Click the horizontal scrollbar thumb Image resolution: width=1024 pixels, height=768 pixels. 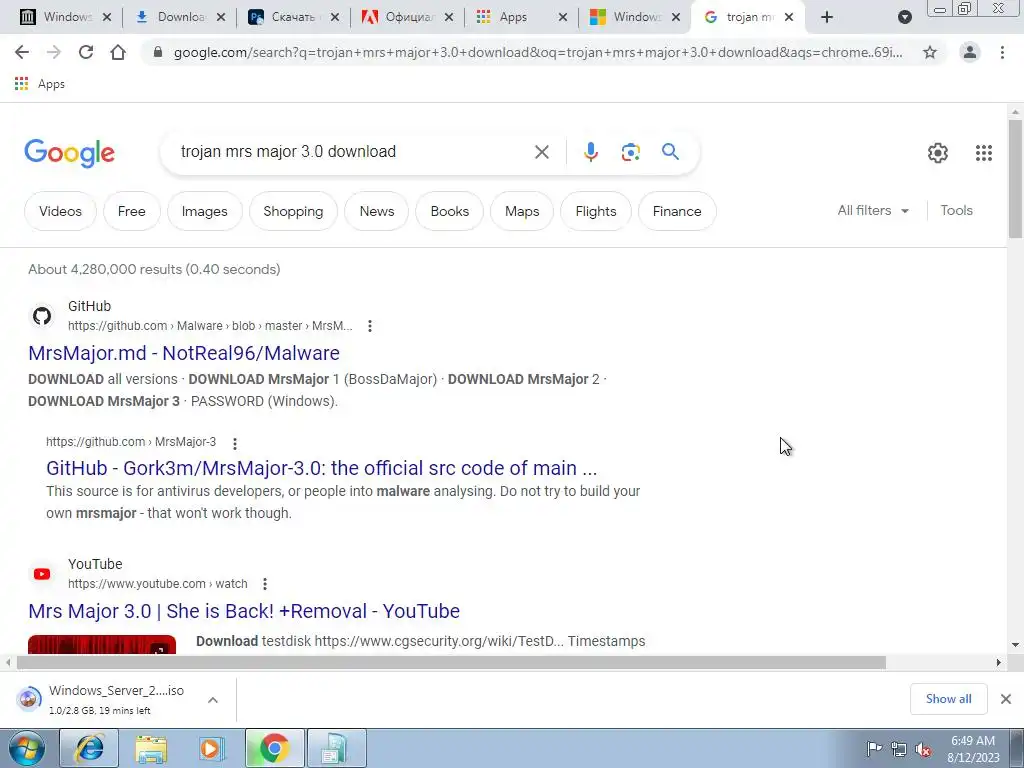(x=451, y=663)
